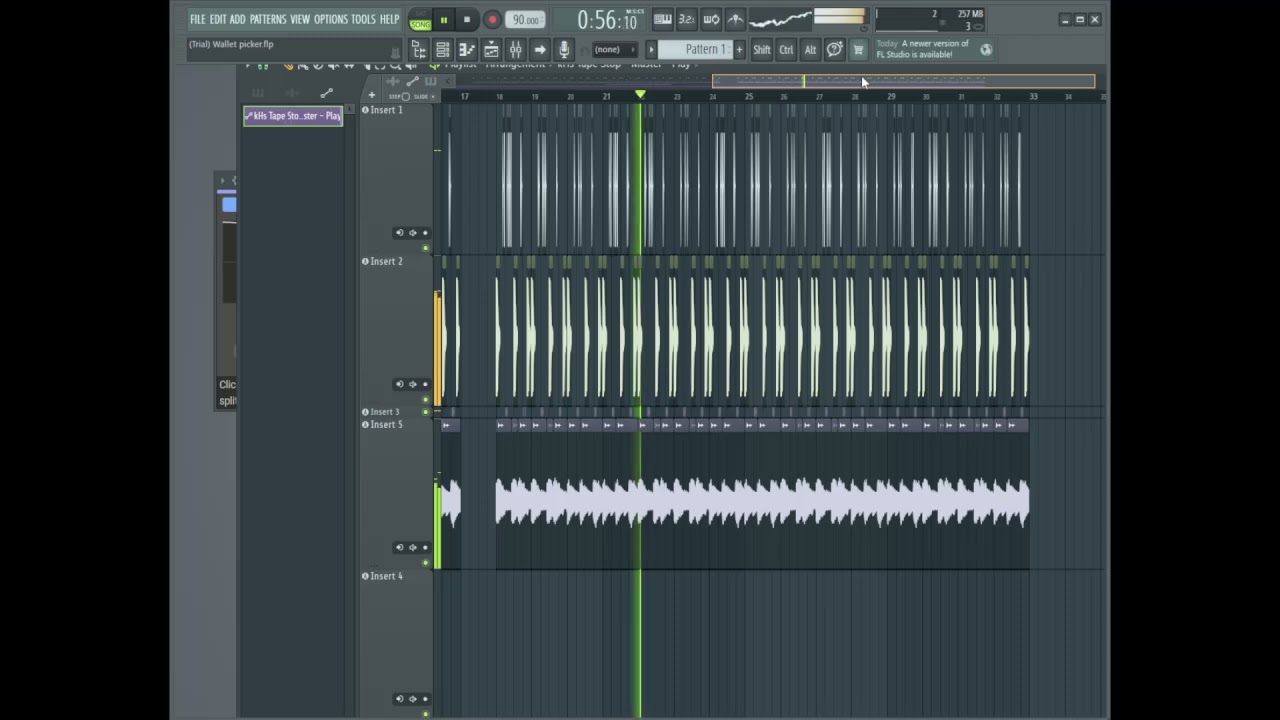Pause playback with the pause button
The image size is (1280, 720).
click(444, 20)
